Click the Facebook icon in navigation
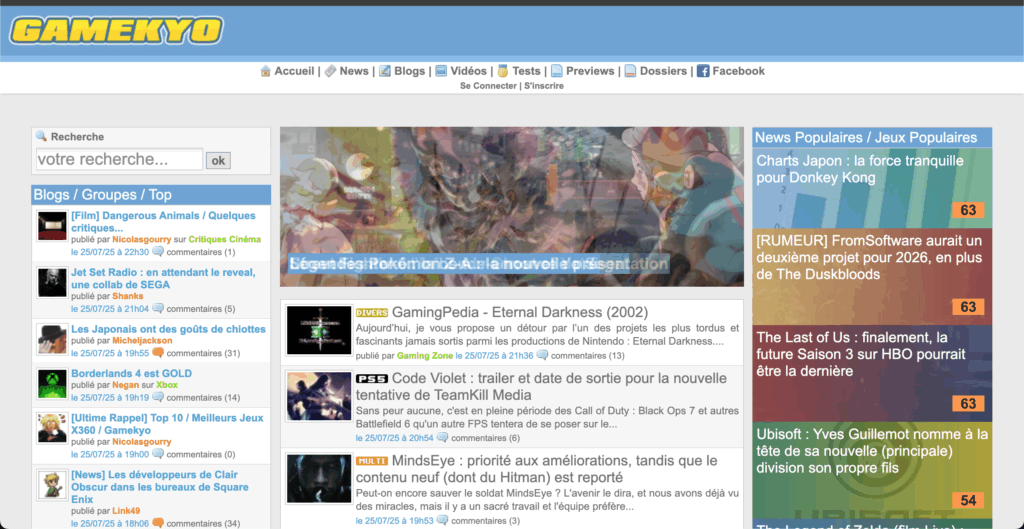Screen dimensions: 1024x529 pyautogui.click(x=703, y=71)
